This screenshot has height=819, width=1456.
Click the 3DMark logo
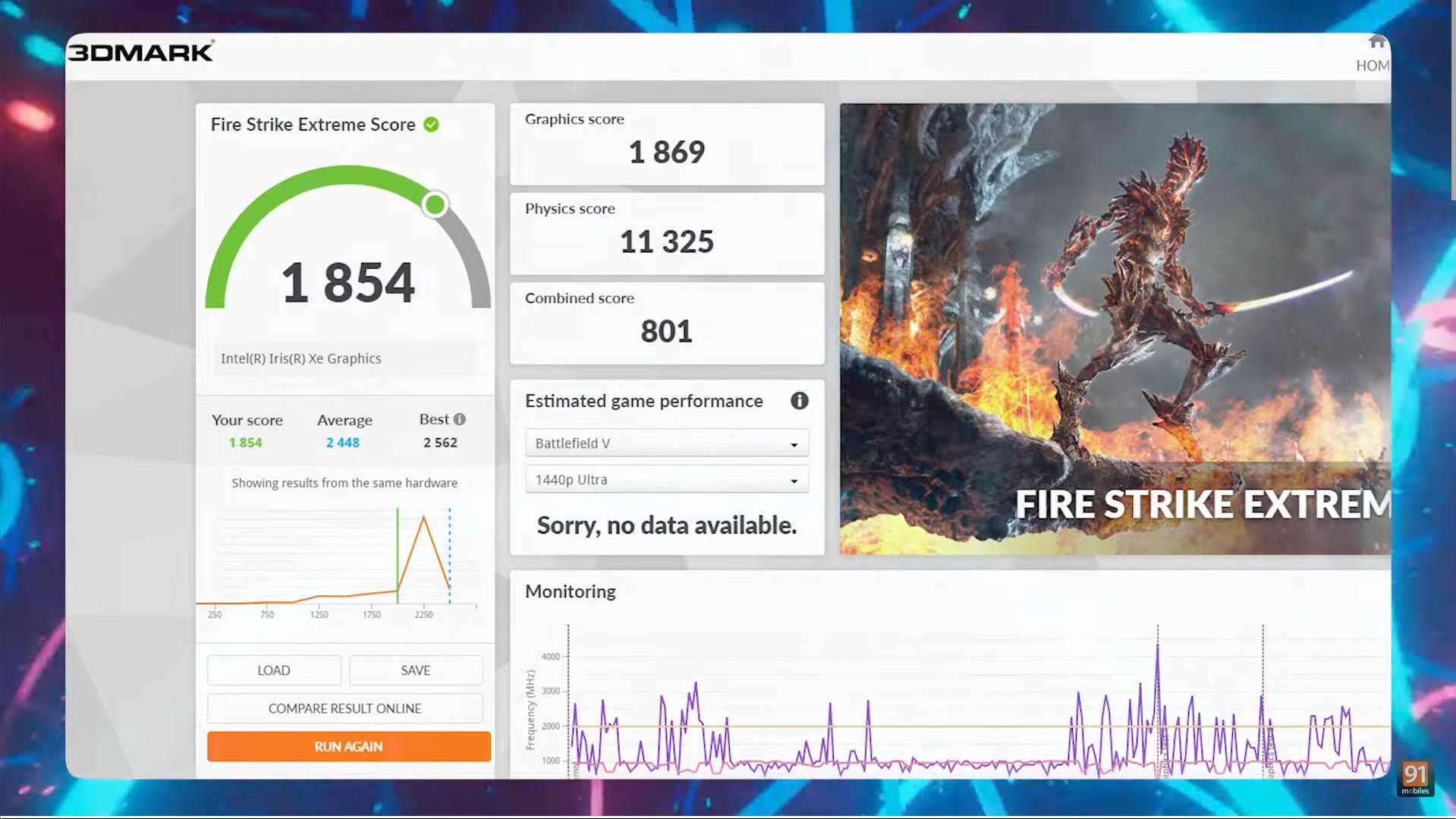141,52
